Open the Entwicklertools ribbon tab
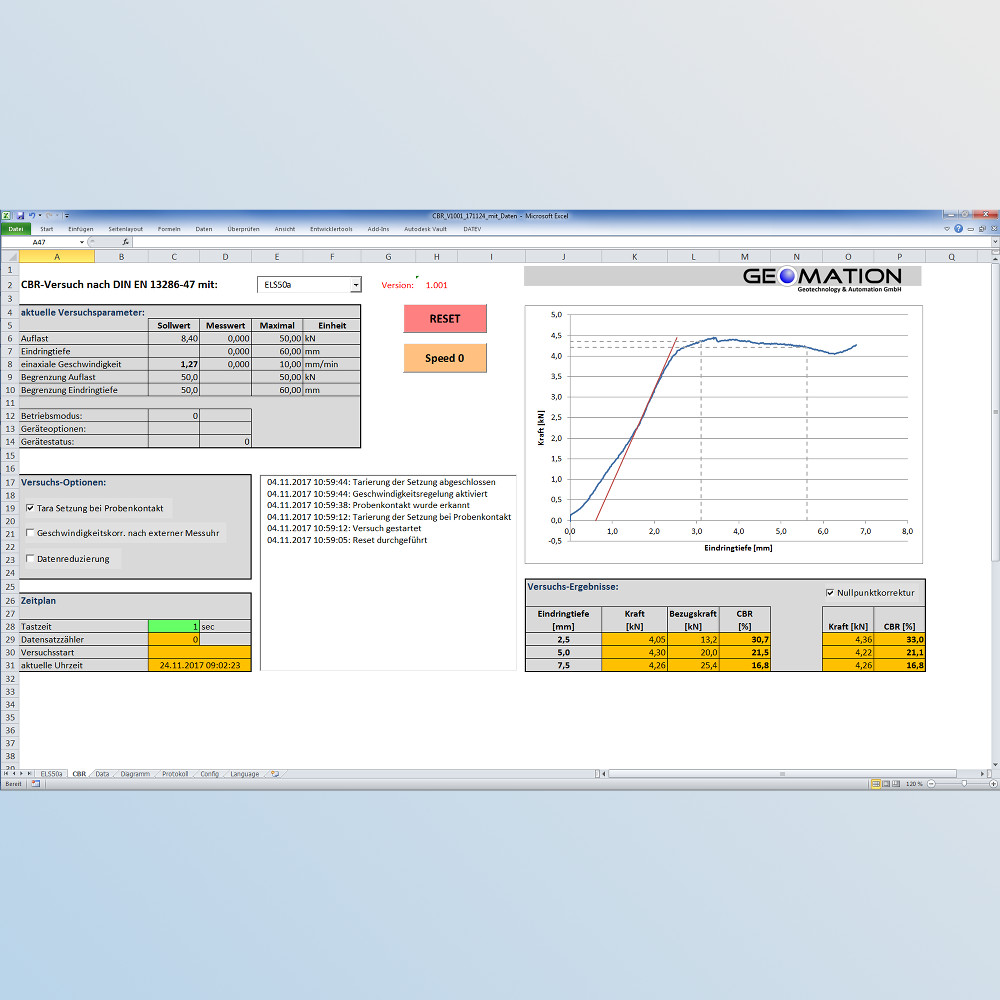Screen dimensions: 1000x1000 click(331, 229)
